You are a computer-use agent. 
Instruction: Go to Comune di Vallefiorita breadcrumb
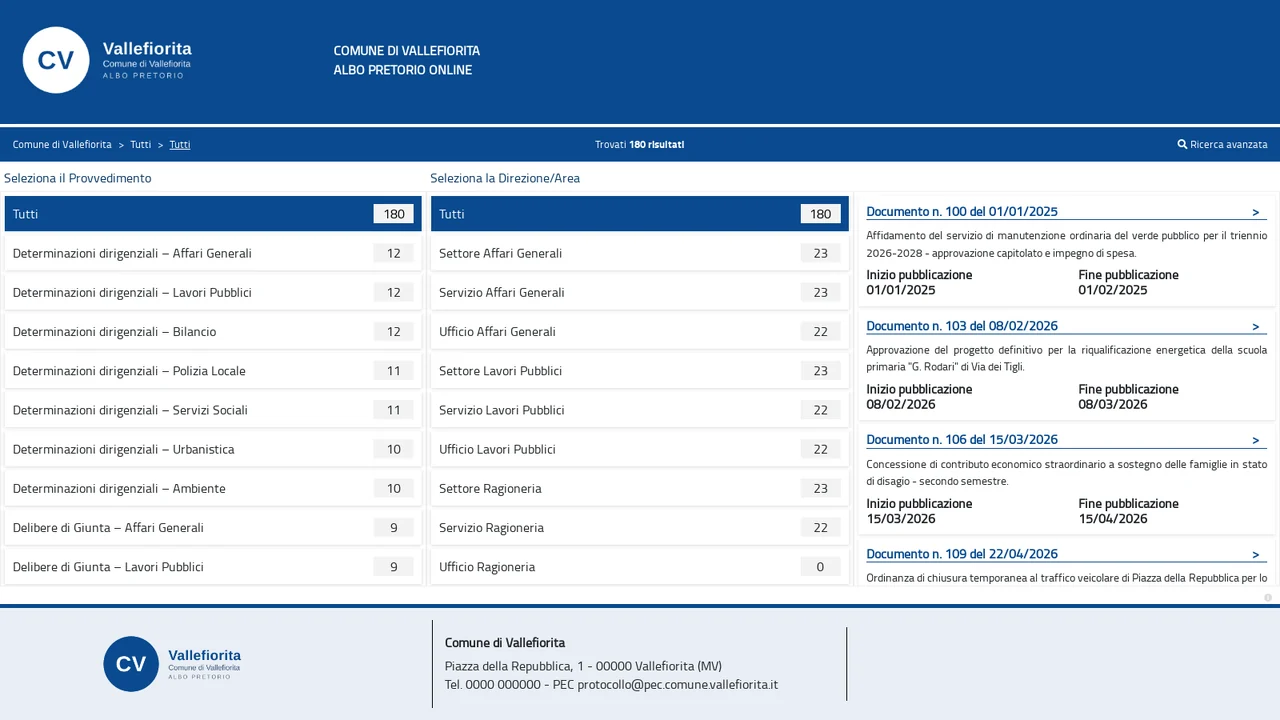pos(62,144)
